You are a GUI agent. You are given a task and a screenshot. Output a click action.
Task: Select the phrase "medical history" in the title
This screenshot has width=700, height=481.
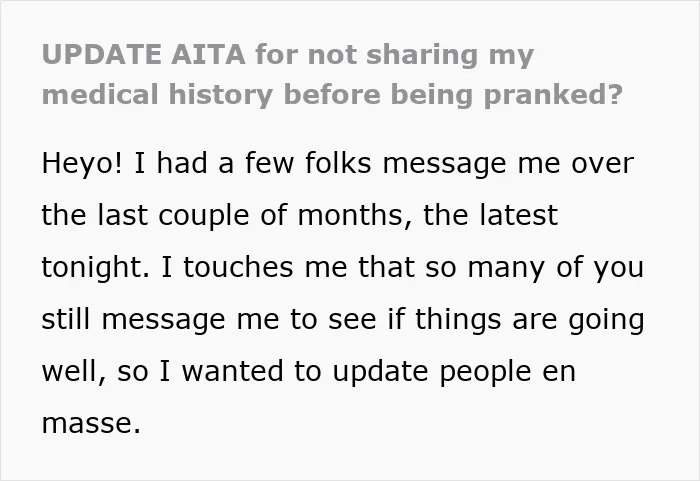[157, 96]
